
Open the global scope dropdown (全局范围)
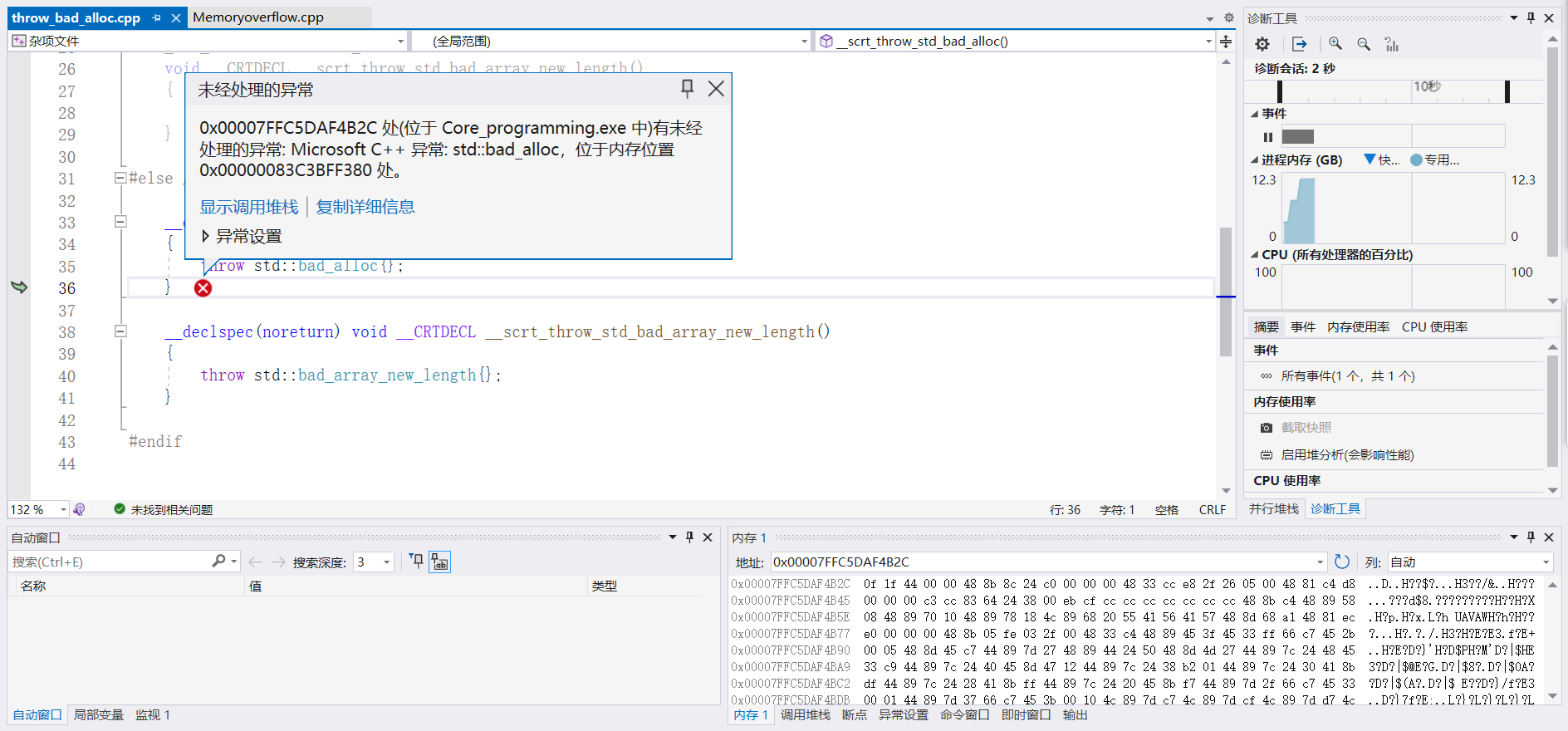pyautogui.click(x=804, y=42)
